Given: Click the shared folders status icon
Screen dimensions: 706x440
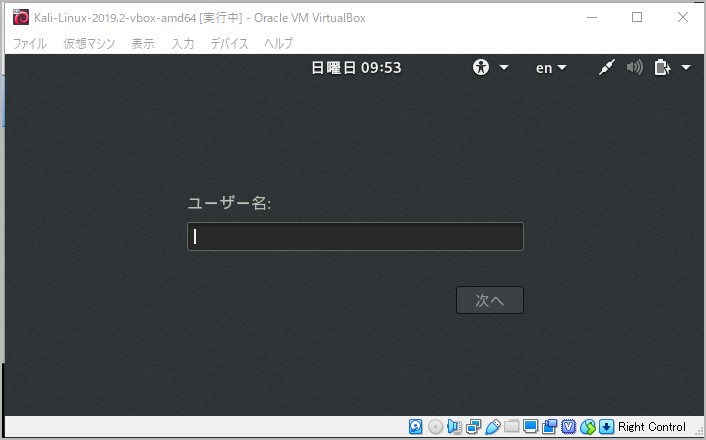Looking at the screenshot, I should 511,426.
